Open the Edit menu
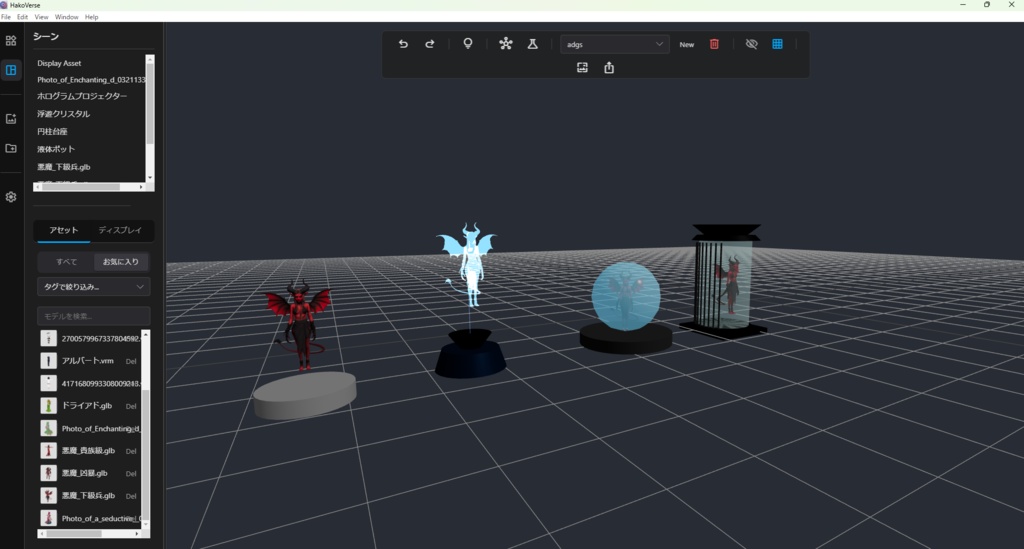 tap(22, 17)
